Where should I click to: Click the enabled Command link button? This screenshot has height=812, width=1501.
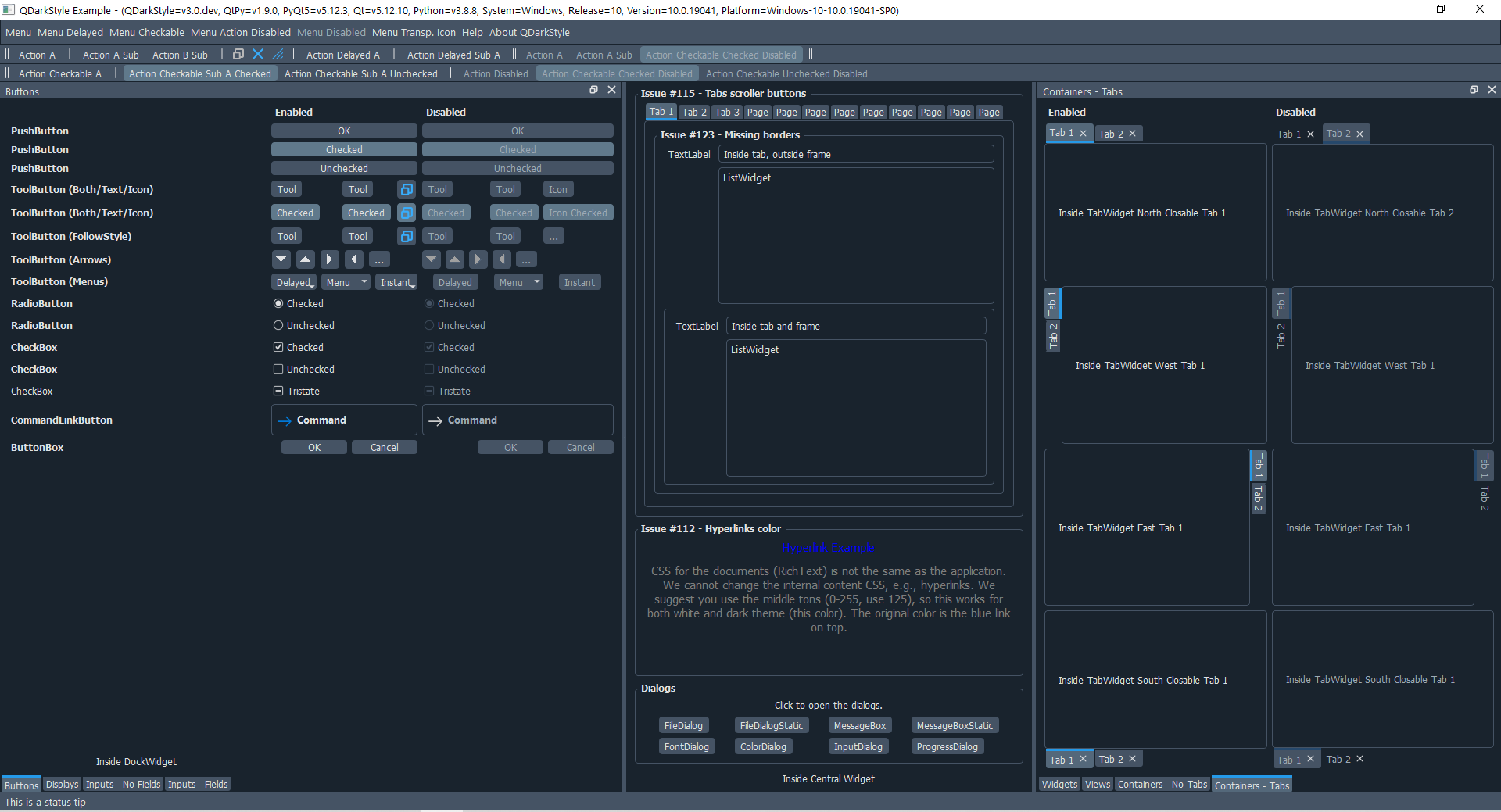[x=344, y=420]
